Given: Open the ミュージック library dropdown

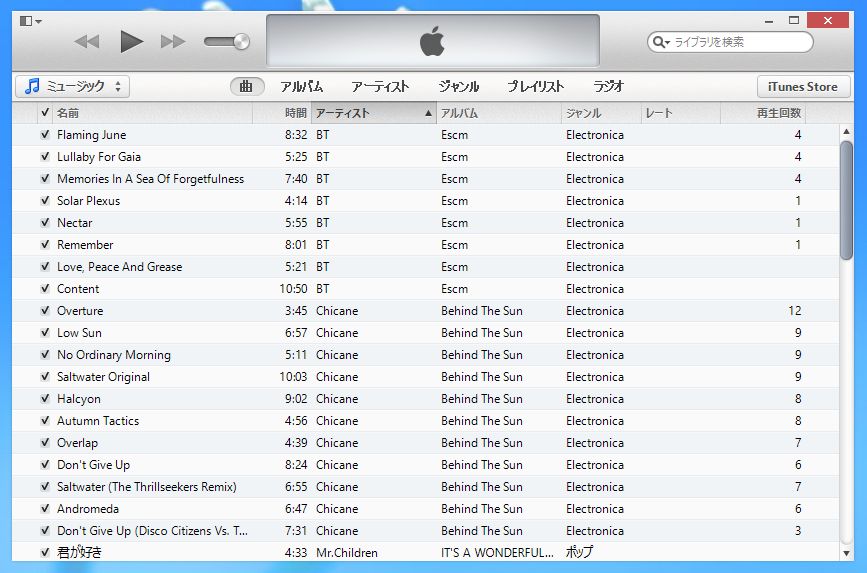Looking at the screenshot, I should coord(72,86).
